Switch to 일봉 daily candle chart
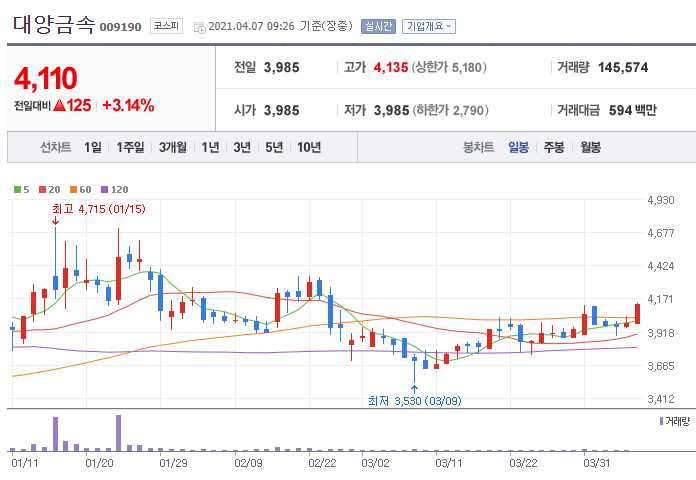 [518, 147]
